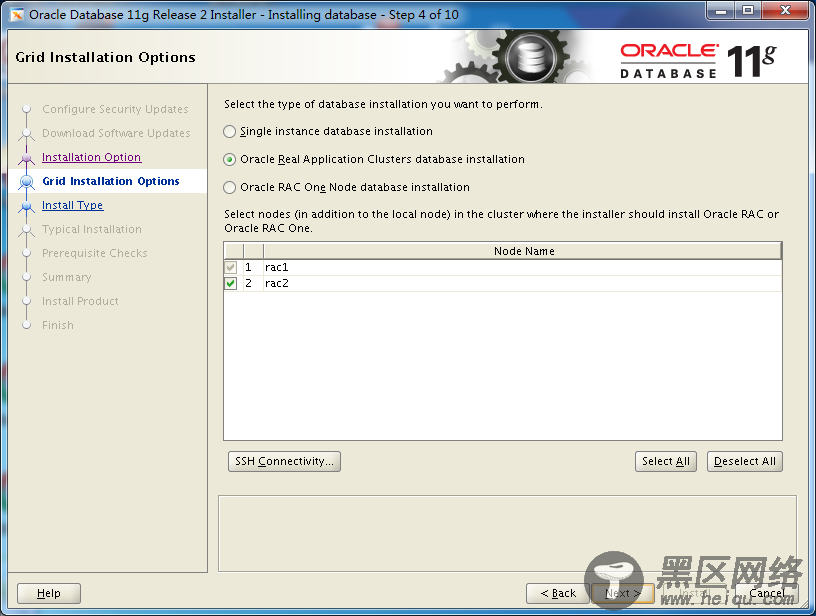816x616 pixels.
Task: Click the step marker beside Installation Option
Action: [27, 158]
